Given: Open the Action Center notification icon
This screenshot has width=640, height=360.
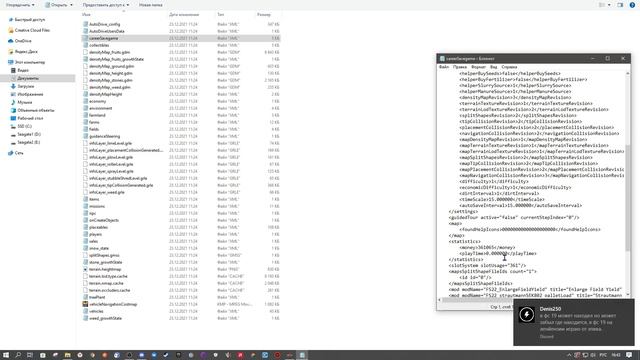Looking at the screenshot, I should [629, 355].
